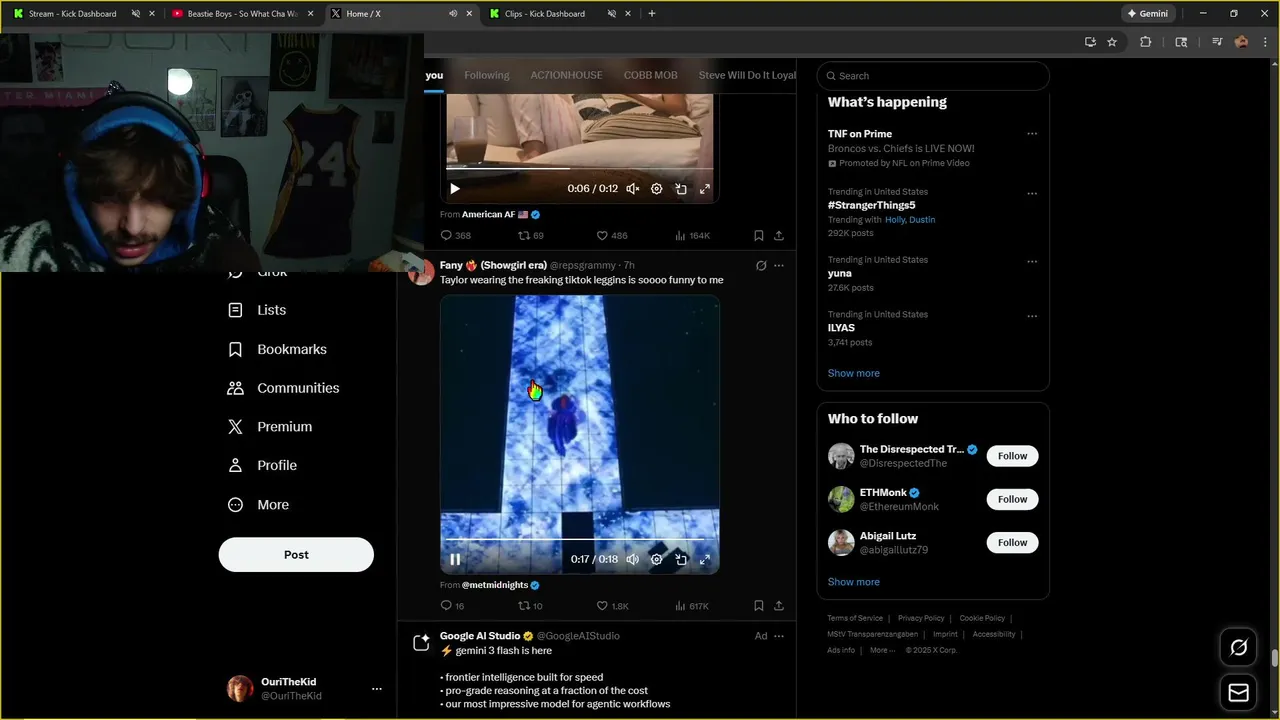Enter fullscreen on Taylor leggings video
Image resolution: width=1280 pixels, height=720 pixels.
[705, 560]
